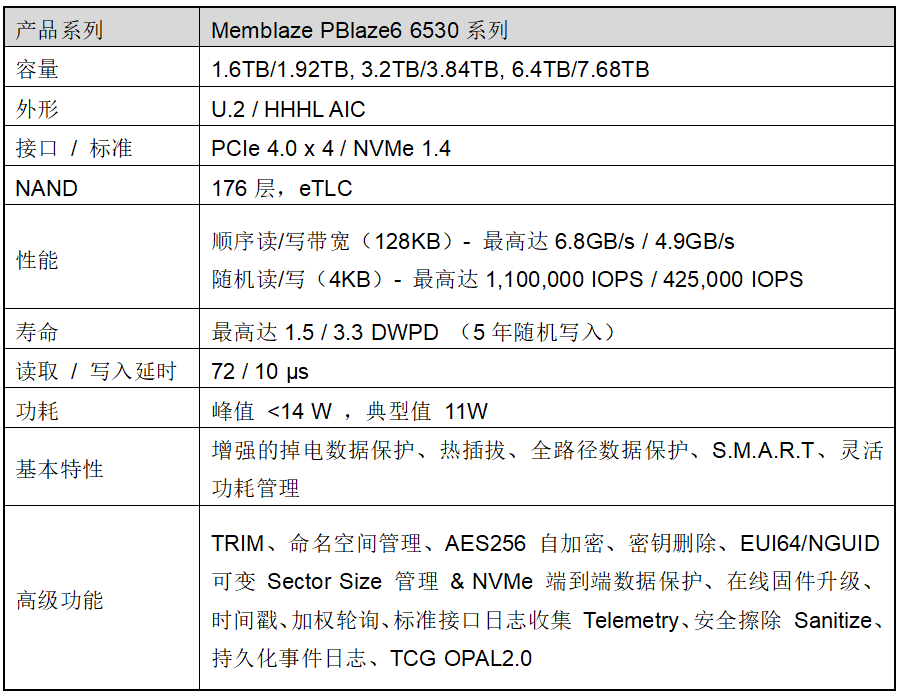Click the 72 / 10 μs latency value
This screenshot has width=898, height=696.
(x=260, y=372)
